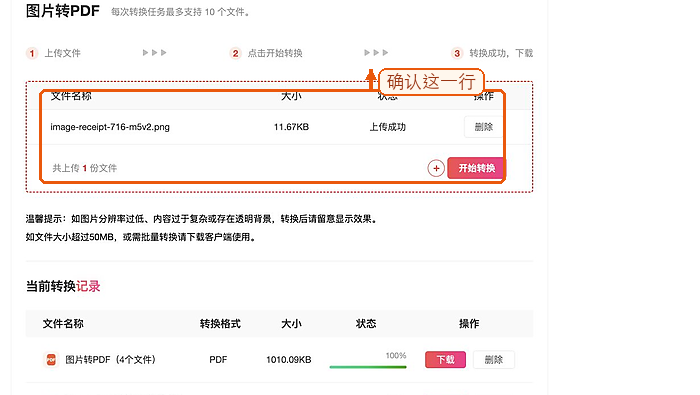The image size is (700, 395).
Task: Click the 图片转PDF (4个文件) record name
Action: click(x=110, y=359)
